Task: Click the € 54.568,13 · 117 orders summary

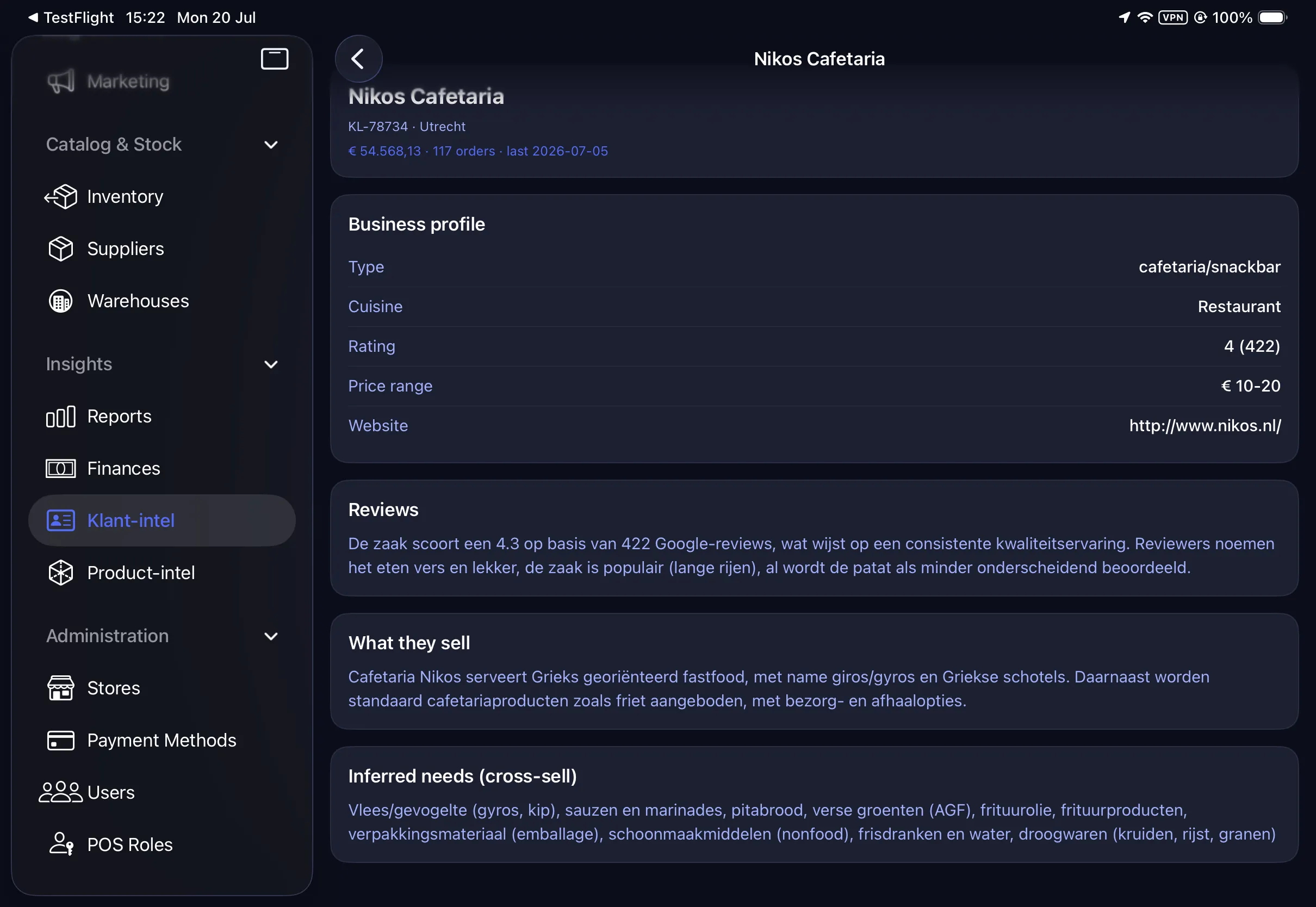Action: [x=478, y=151]
